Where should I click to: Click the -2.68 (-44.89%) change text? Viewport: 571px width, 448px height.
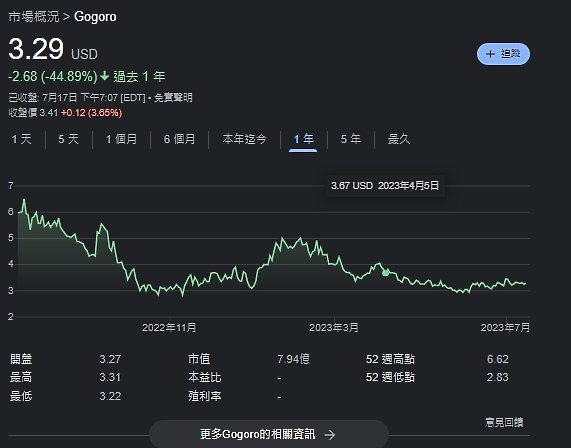click(x=53, y=76)
